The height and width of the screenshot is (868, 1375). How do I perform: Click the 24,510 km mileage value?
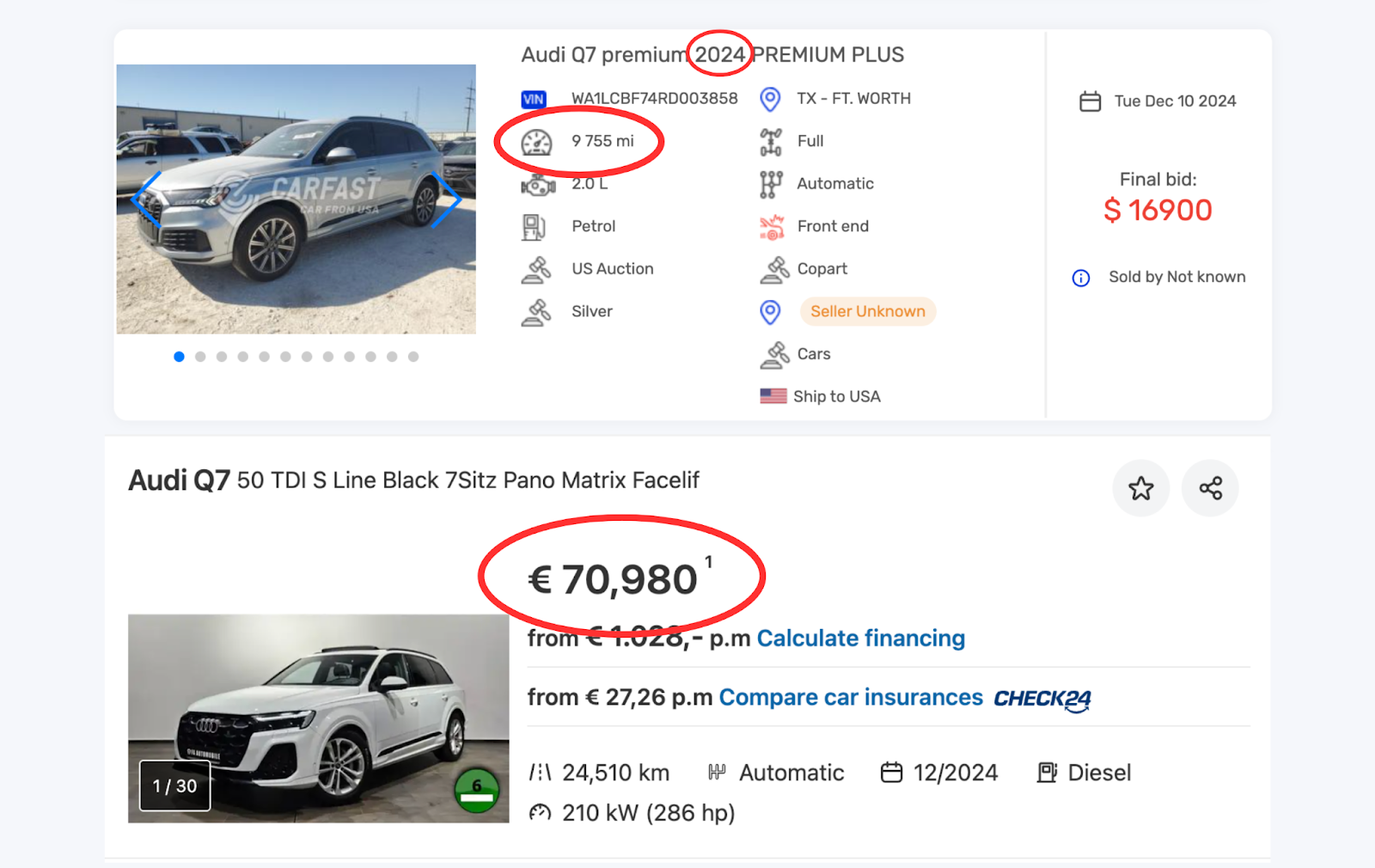(x=616, y=773)
